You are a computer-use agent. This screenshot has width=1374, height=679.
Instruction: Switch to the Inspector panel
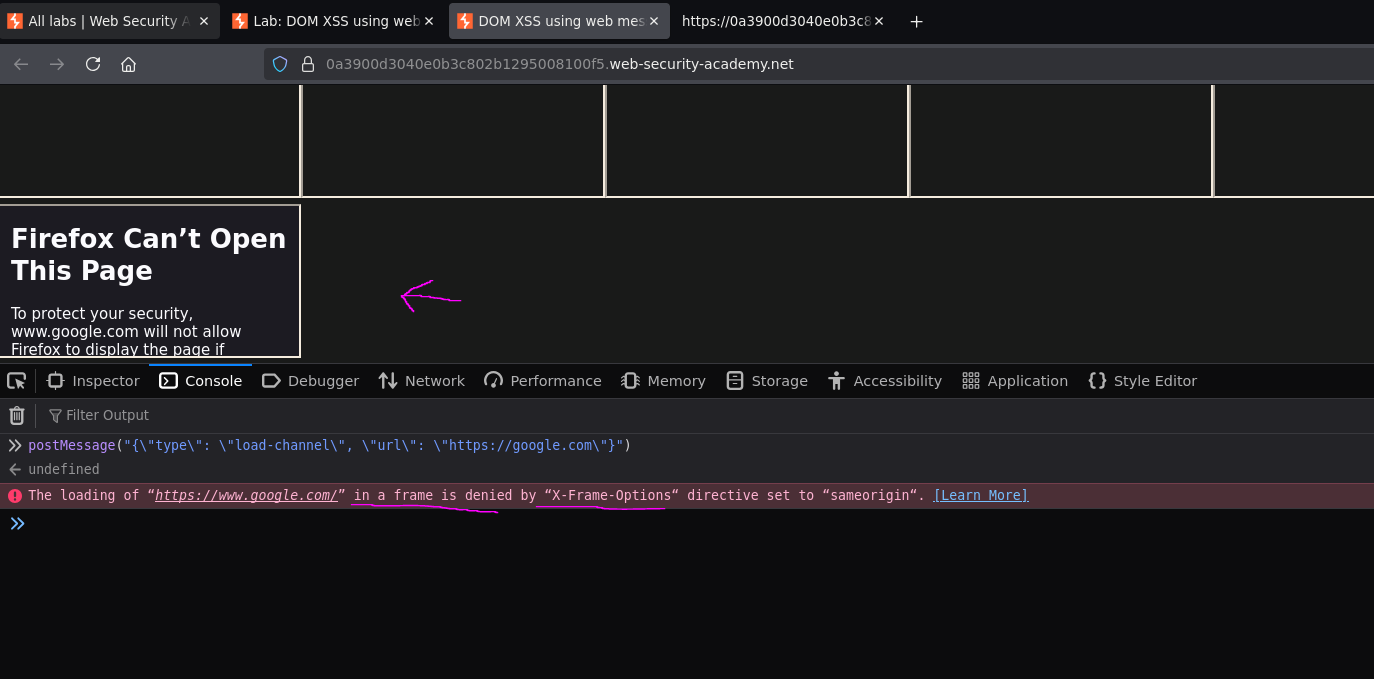click(93, 381)
